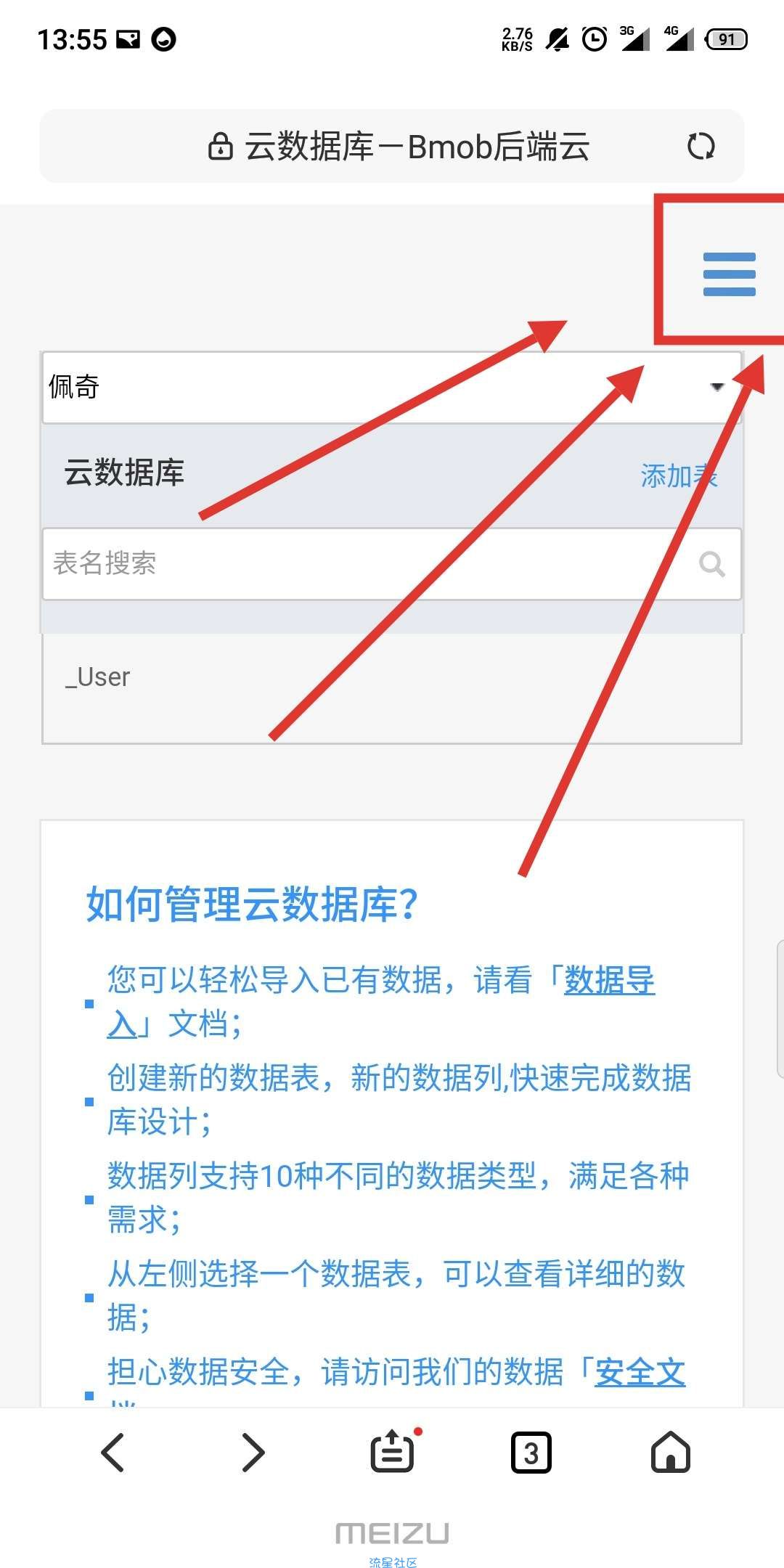
Task: Go forward with browser forward arrow
Action: (253, 1452)
